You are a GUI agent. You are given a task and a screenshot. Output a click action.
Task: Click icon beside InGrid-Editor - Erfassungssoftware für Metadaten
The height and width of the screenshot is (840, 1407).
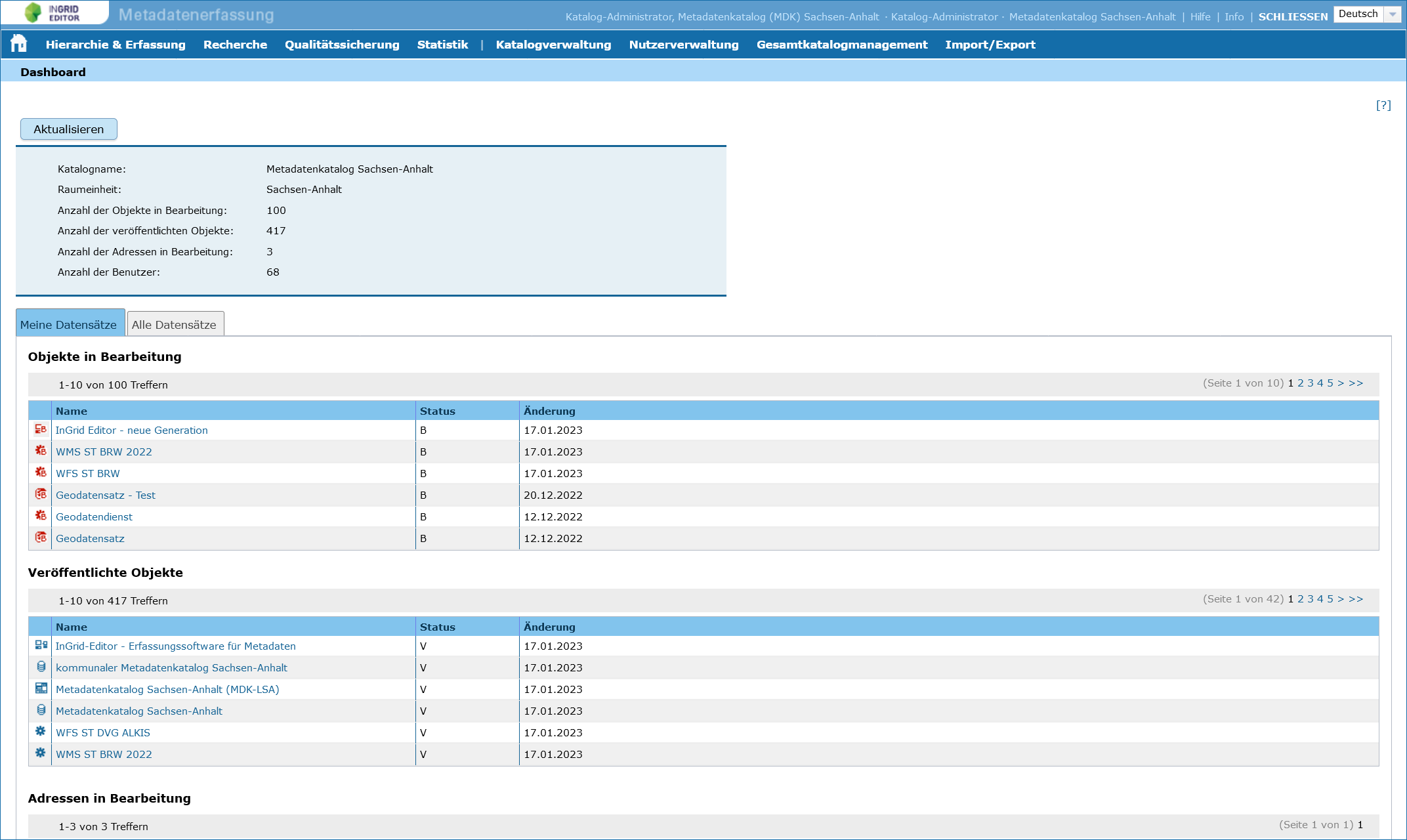[40, 645]
